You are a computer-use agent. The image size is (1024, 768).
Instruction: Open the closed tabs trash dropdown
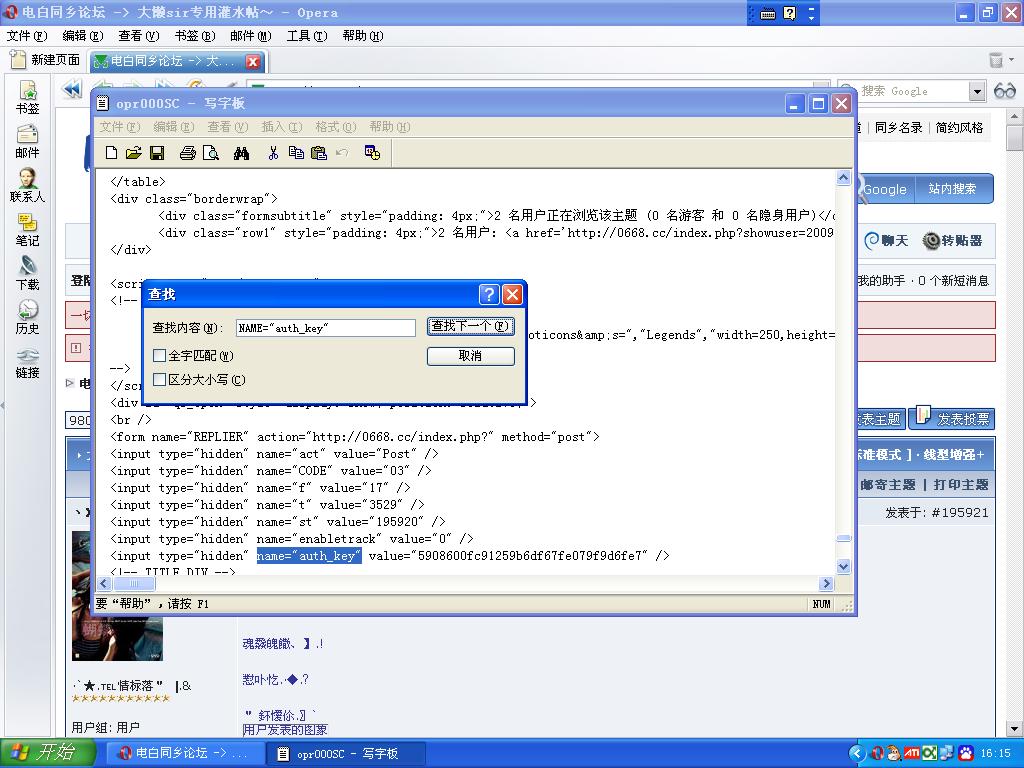pos(996,60)
